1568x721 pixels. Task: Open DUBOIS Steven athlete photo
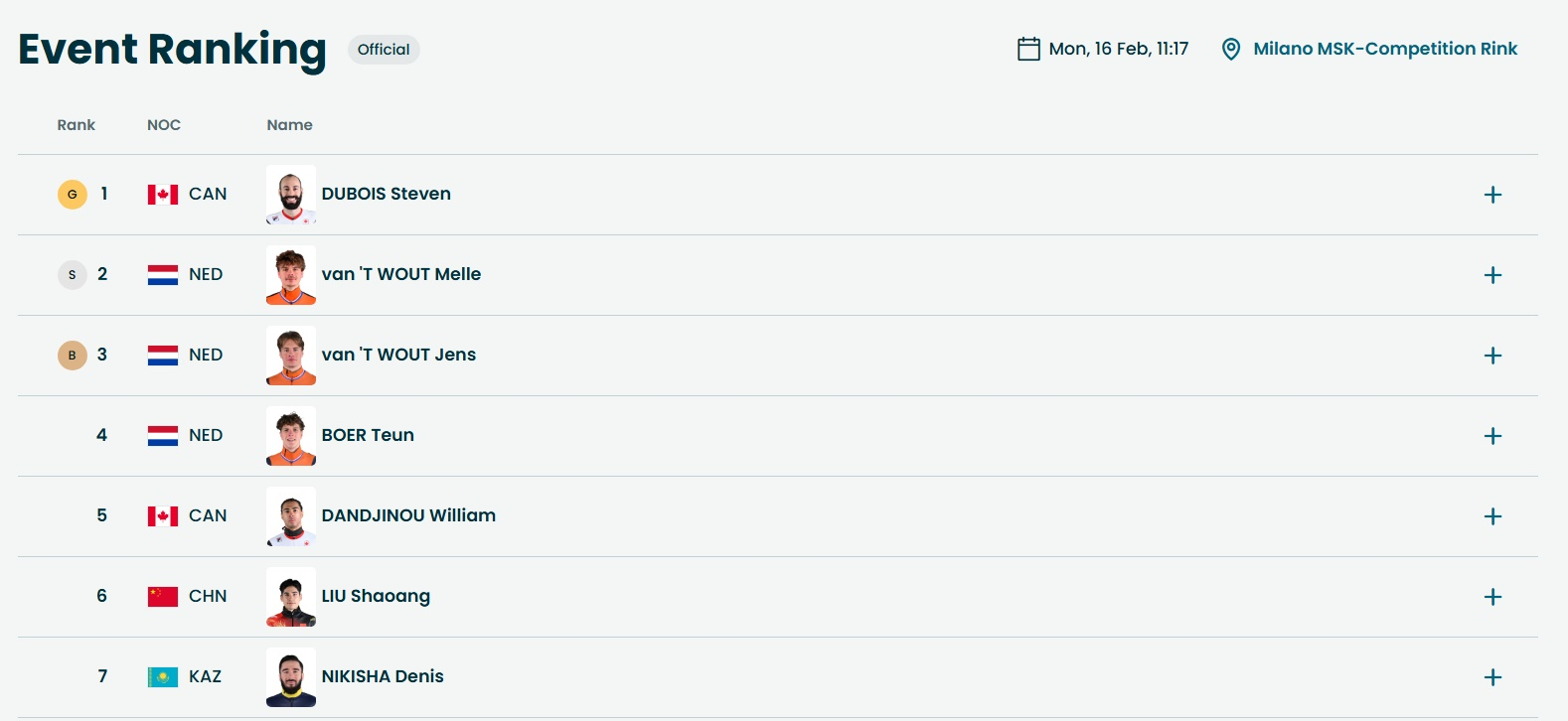pyautogui.click(x=291, y=195)
